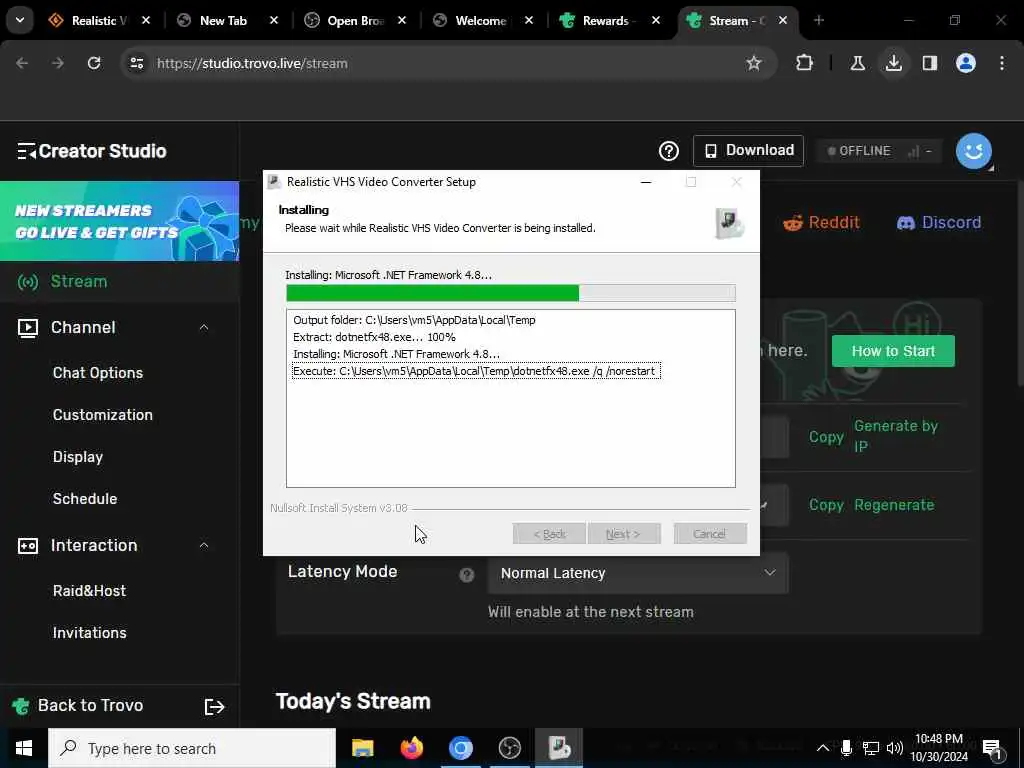Click the taskbar clock and date
The width and height of the screenshot is (1024, 768).
click(938, 748)
